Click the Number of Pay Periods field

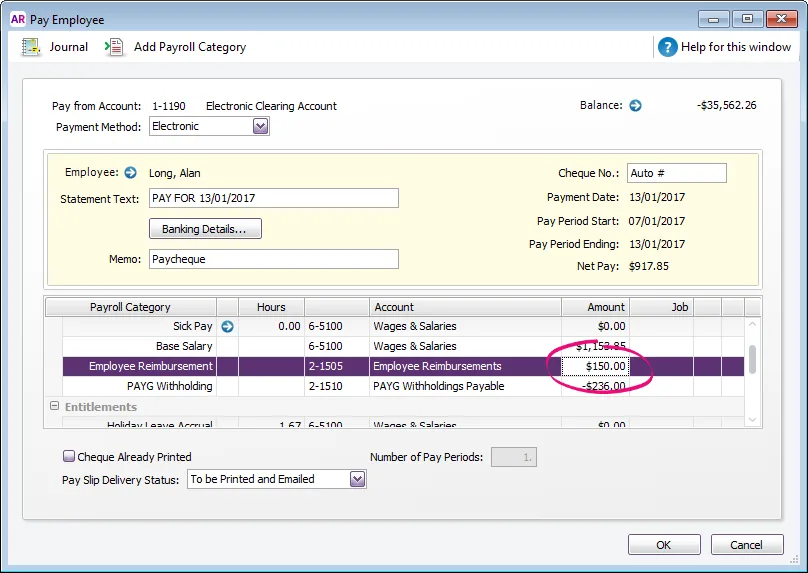(x=514, y=457)
